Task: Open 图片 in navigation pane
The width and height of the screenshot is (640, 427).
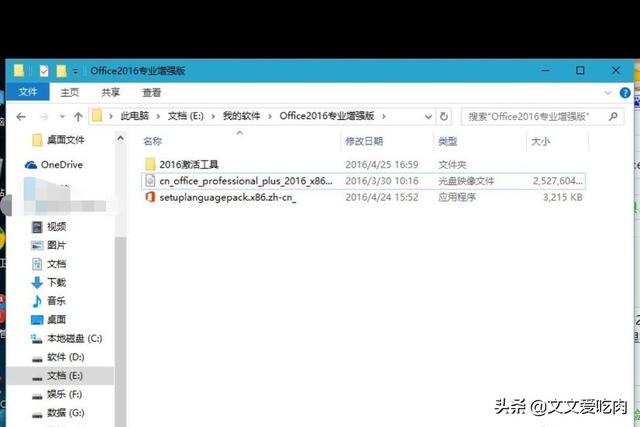Action: pyautogui.click(x=56, y=245)
